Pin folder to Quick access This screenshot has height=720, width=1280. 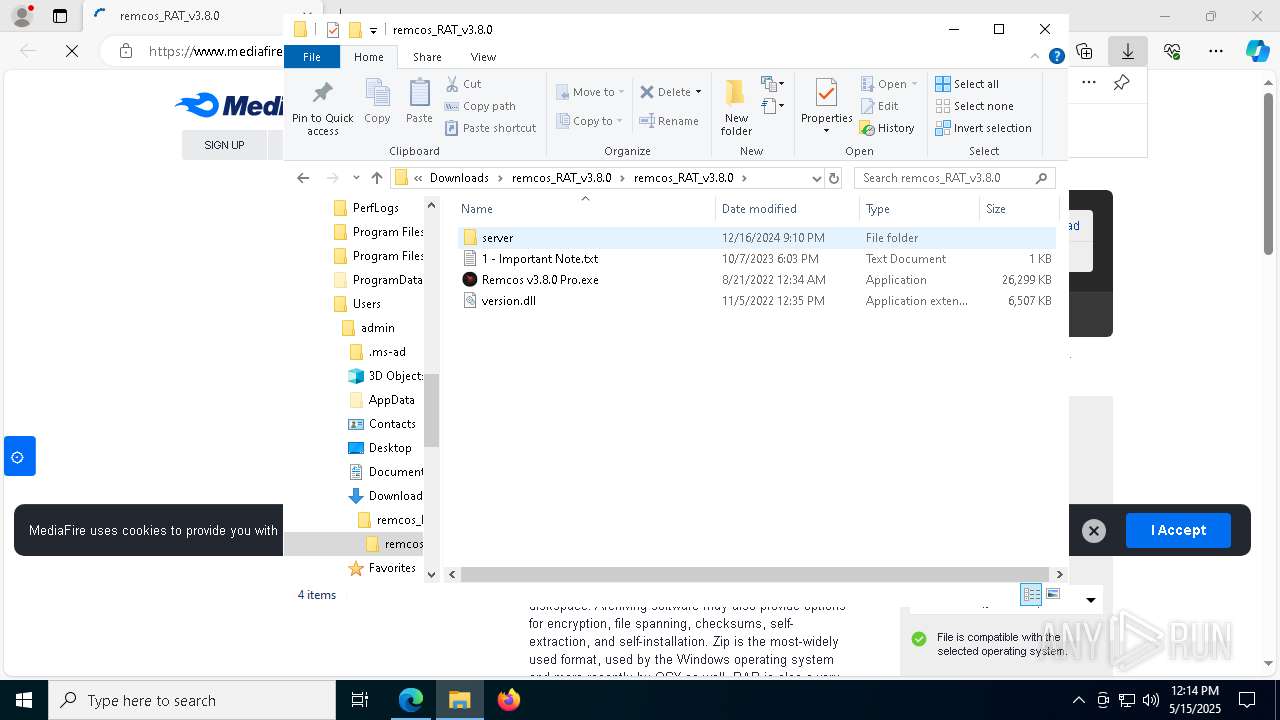[322, 108]
